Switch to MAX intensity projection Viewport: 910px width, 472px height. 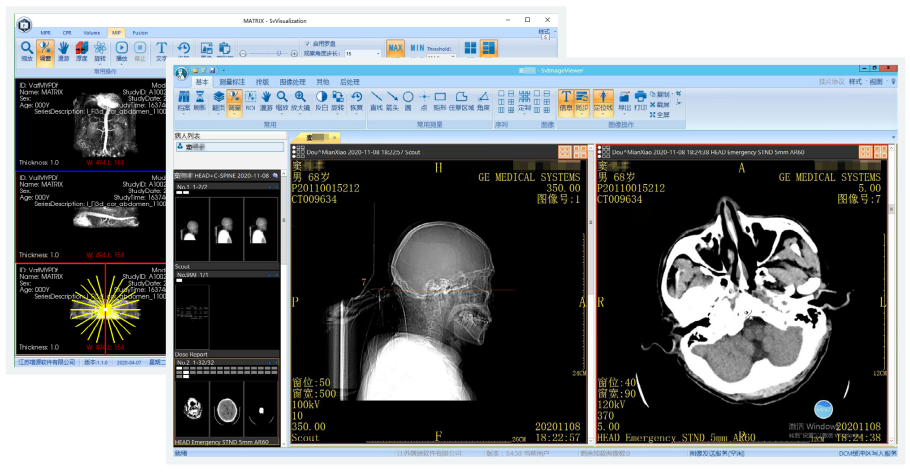point(396,48)
